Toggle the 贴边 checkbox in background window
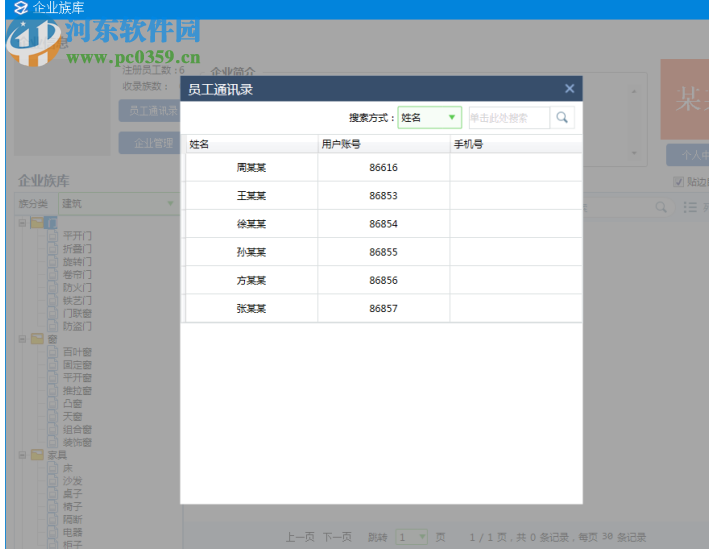Screen dimensions: 709x549 [x=678, y=182]
